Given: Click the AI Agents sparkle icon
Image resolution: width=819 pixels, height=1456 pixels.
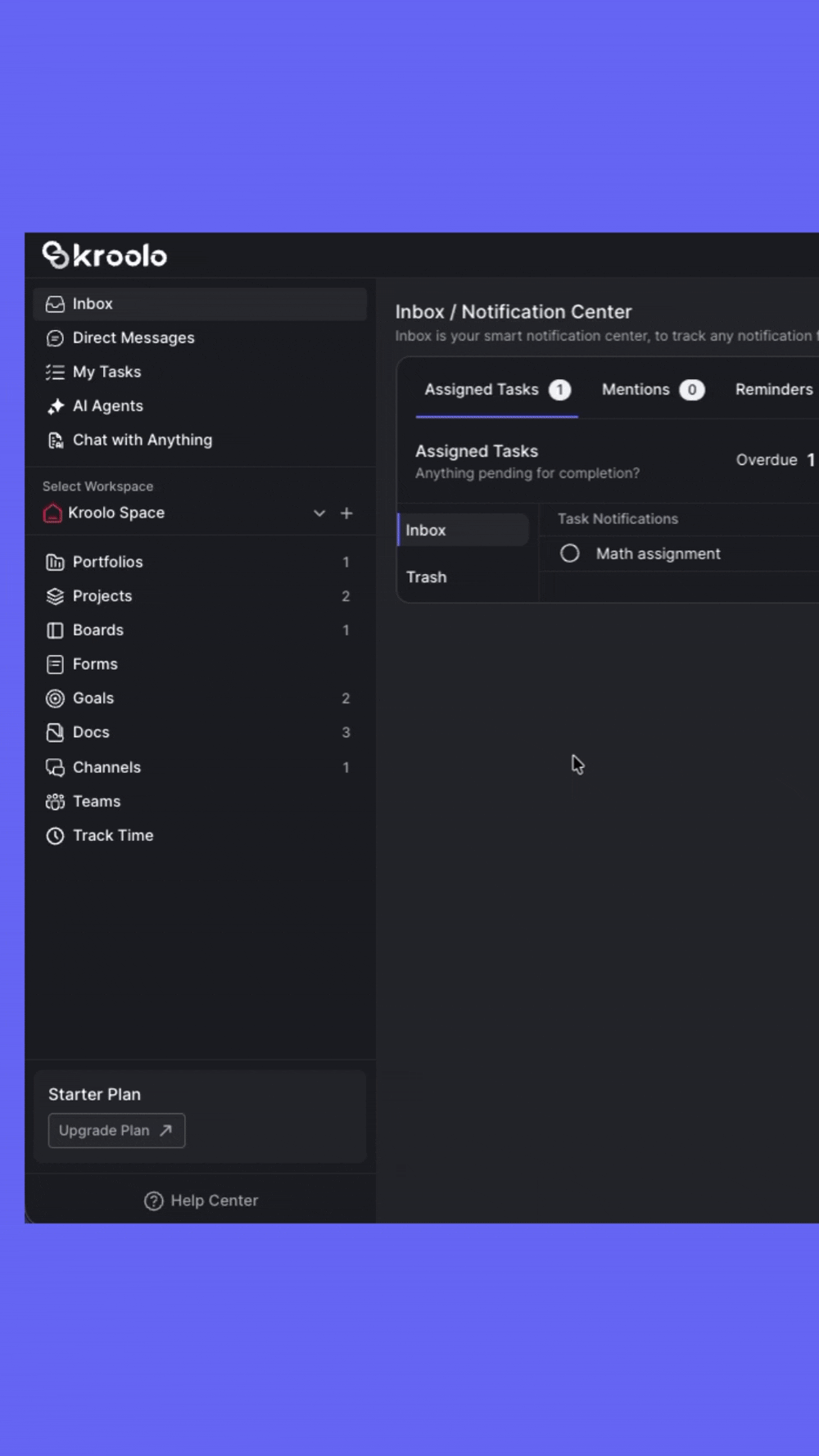Looking at the screenshot, I should [x=55, y=406].
